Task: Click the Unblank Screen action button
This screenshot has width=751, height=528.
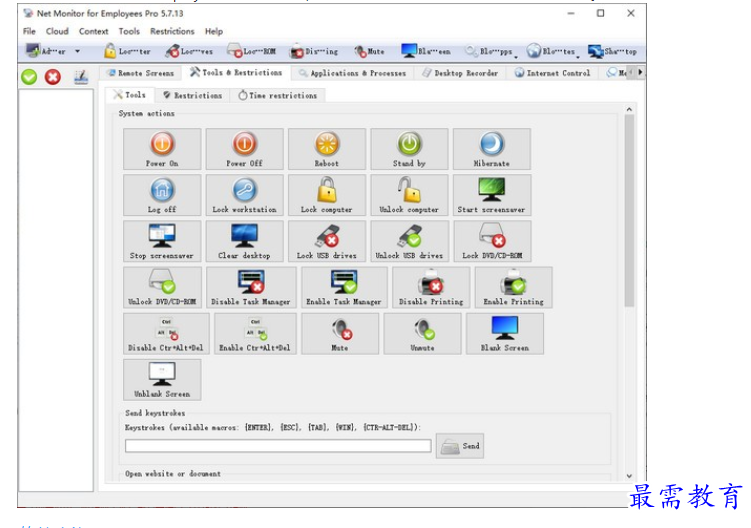Action: tap(162, 379)
